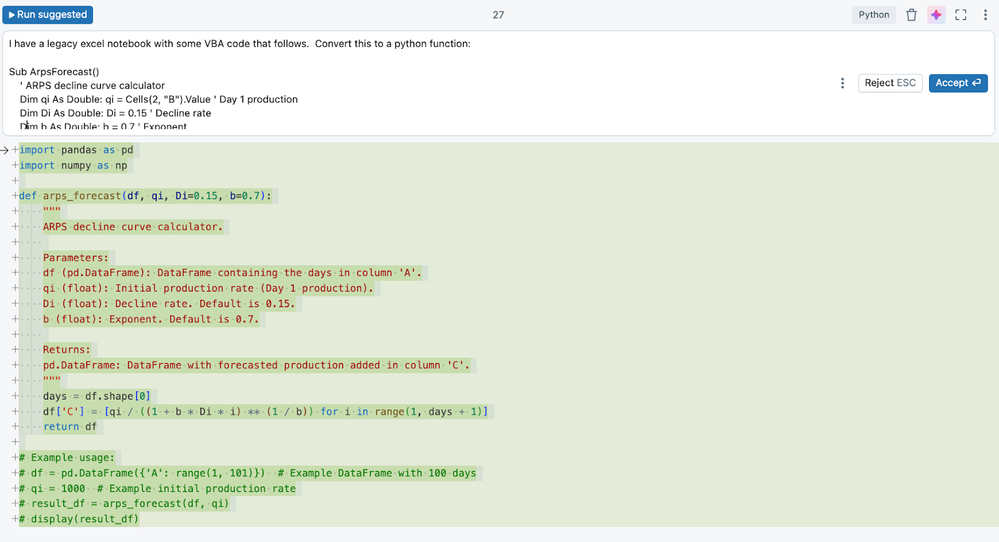Screen dimensions: 999x542
Task: Click the 'days = df.shape[0]' line
Action: click(96, 396)
